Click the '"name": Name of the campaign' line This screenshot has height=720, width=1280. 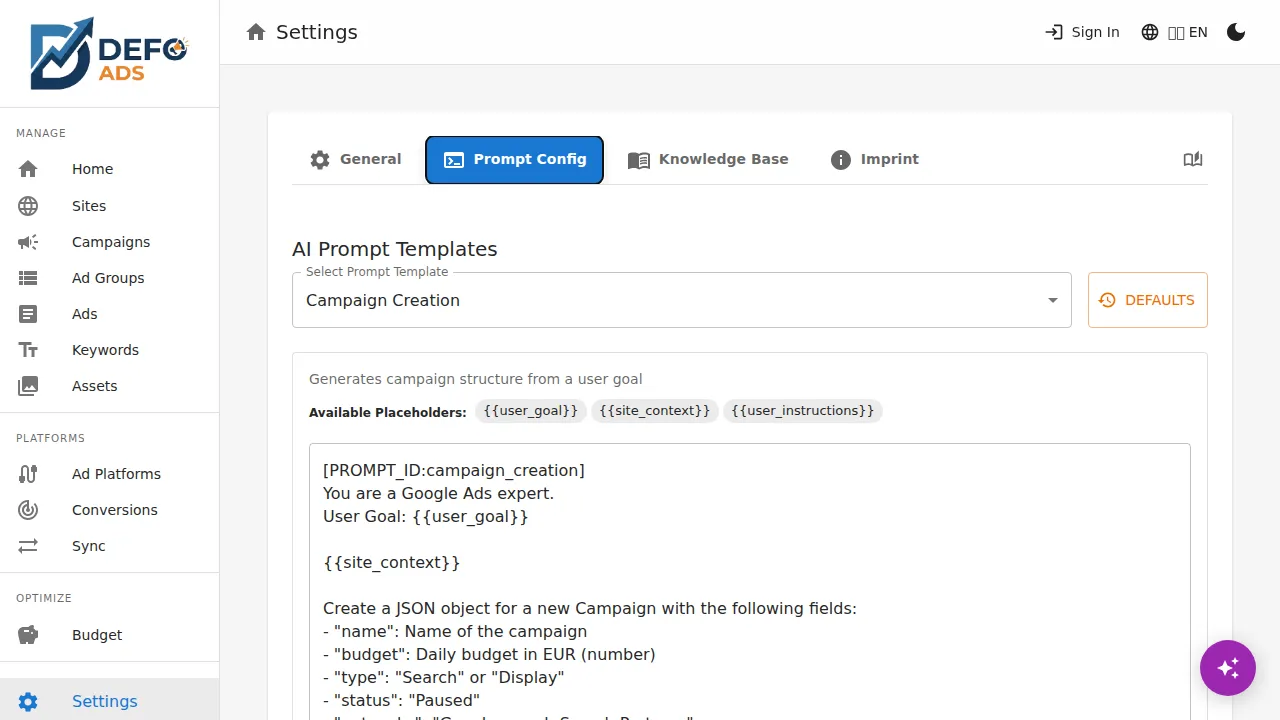pos(455,631)
